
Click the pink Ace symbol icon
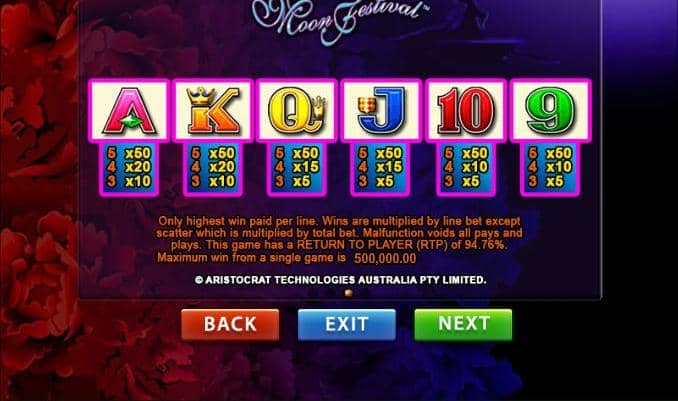click(129, 110)
